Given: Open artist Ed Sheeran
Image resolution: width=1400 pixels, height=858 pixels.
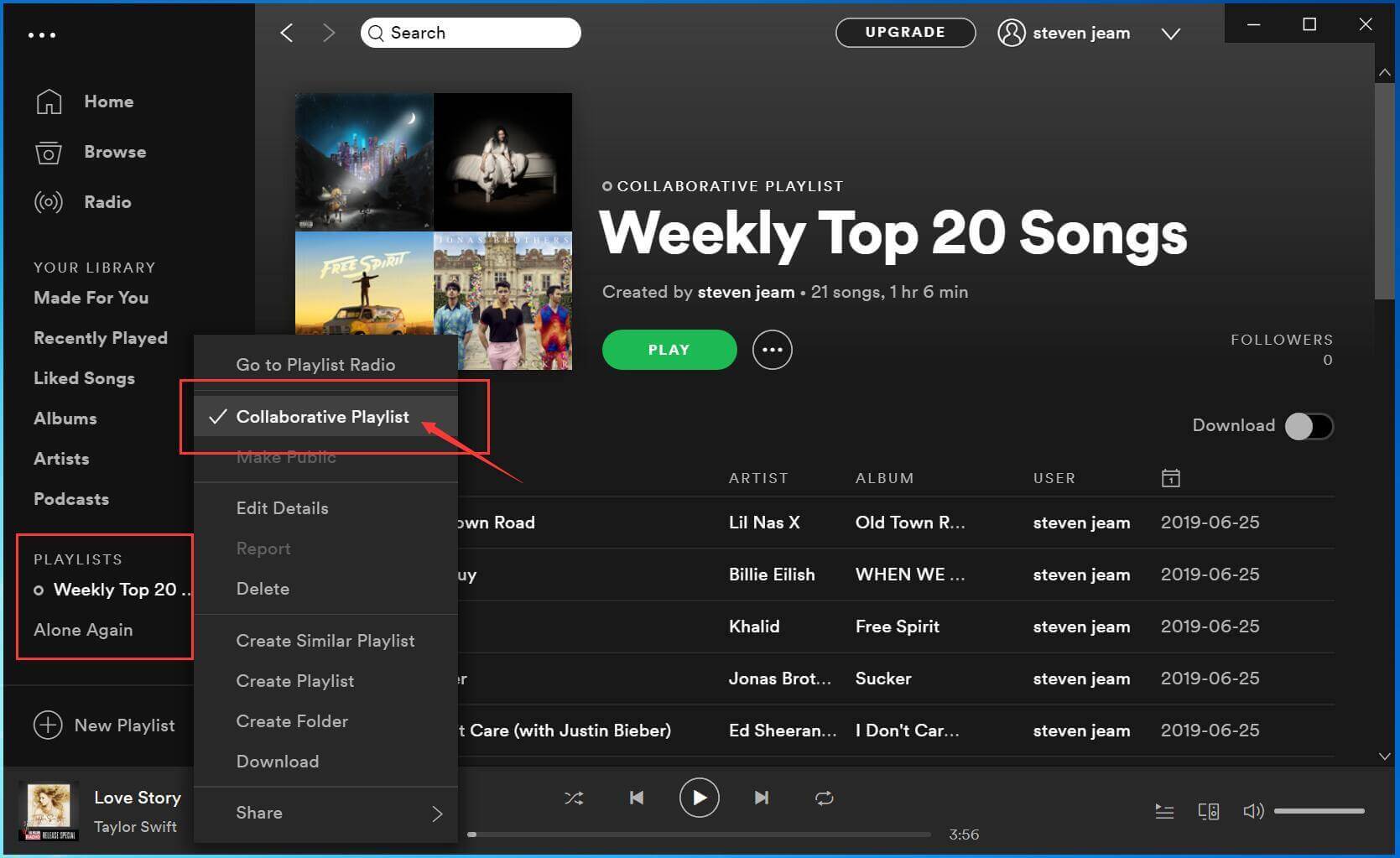Looking at the screenshot, I should coord(783,731).
